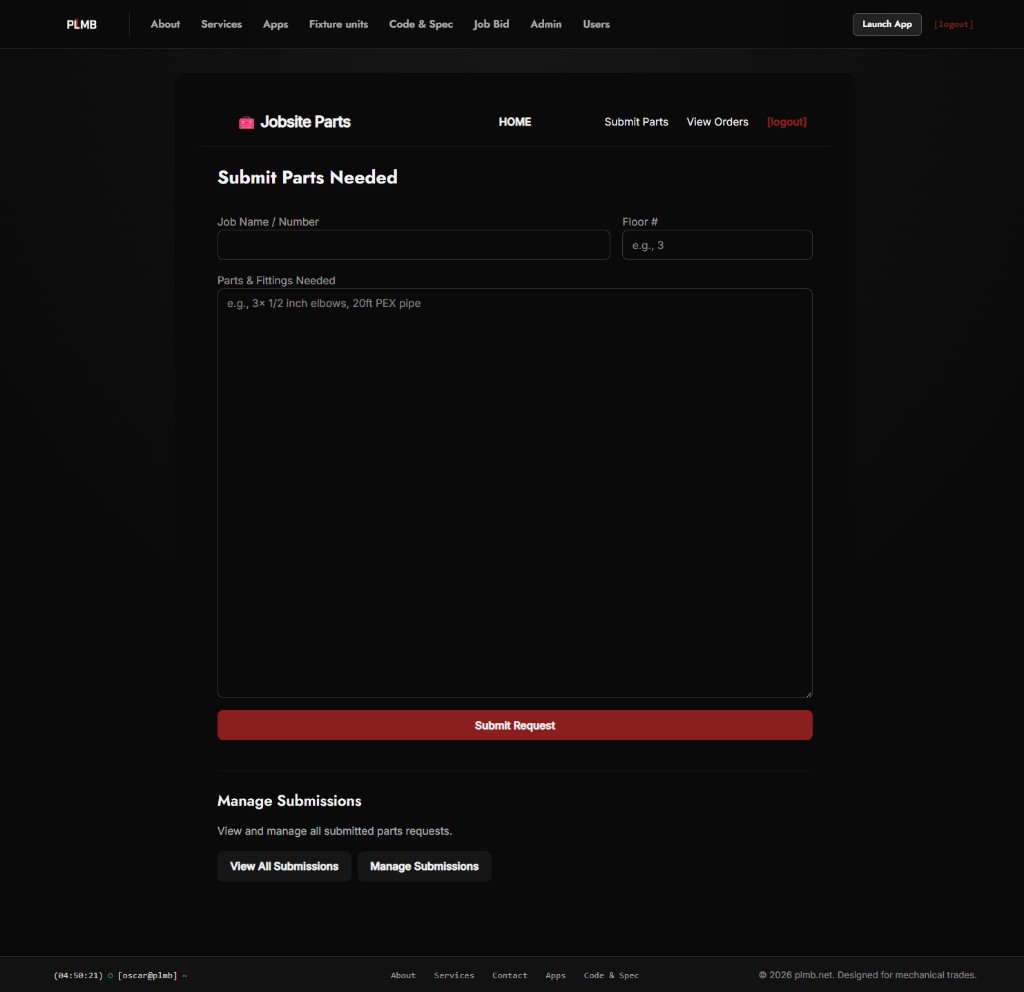
Task: Click the Job Name / Number field
Action: pyautogui.click(x=413, y=245)
